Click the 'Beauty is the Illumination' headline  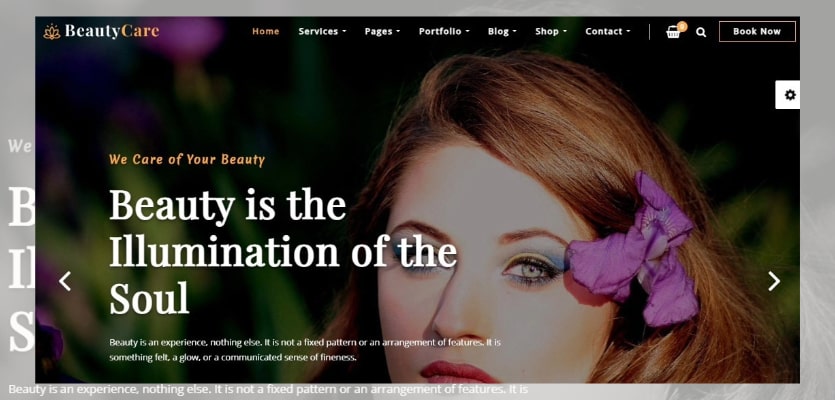pyautogui.click(x=283, y=251)
